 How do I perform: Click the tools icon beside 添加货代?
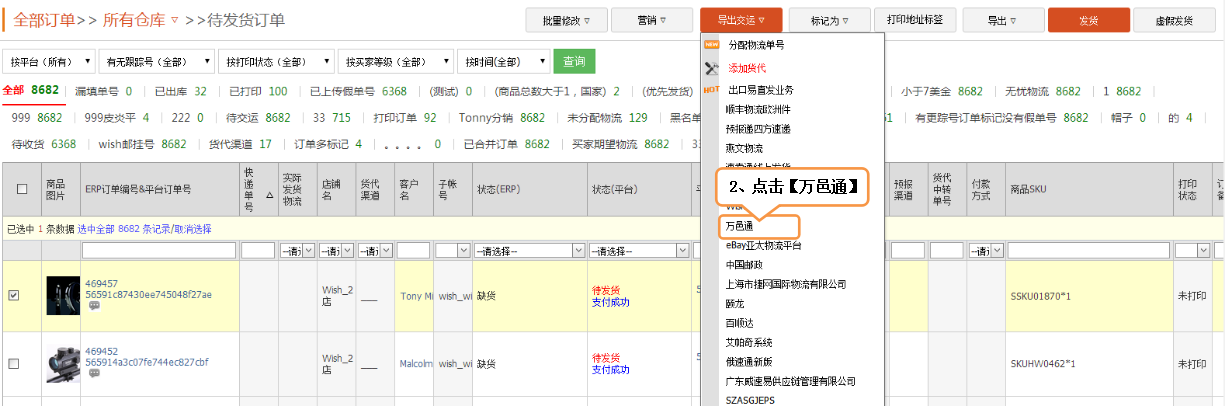[712, 68]
